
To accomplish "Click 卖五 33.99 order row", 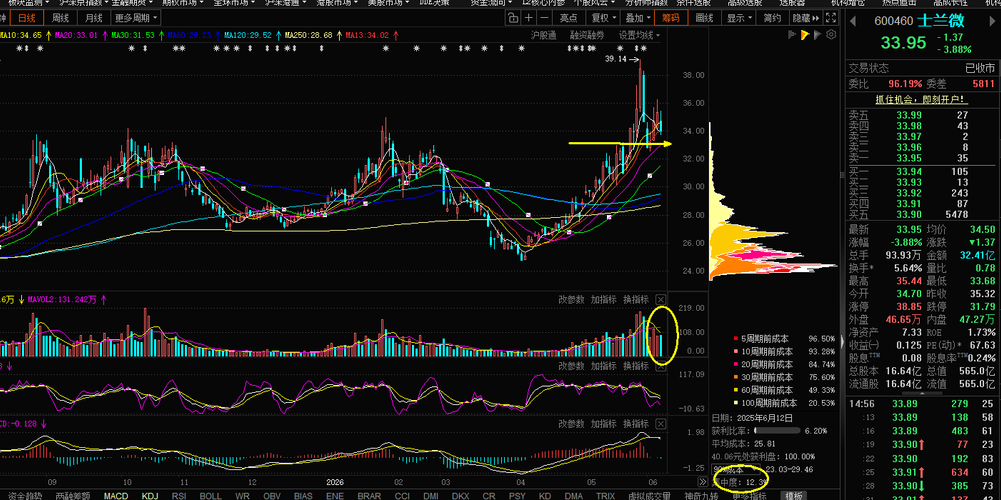I will coord(921,115).
